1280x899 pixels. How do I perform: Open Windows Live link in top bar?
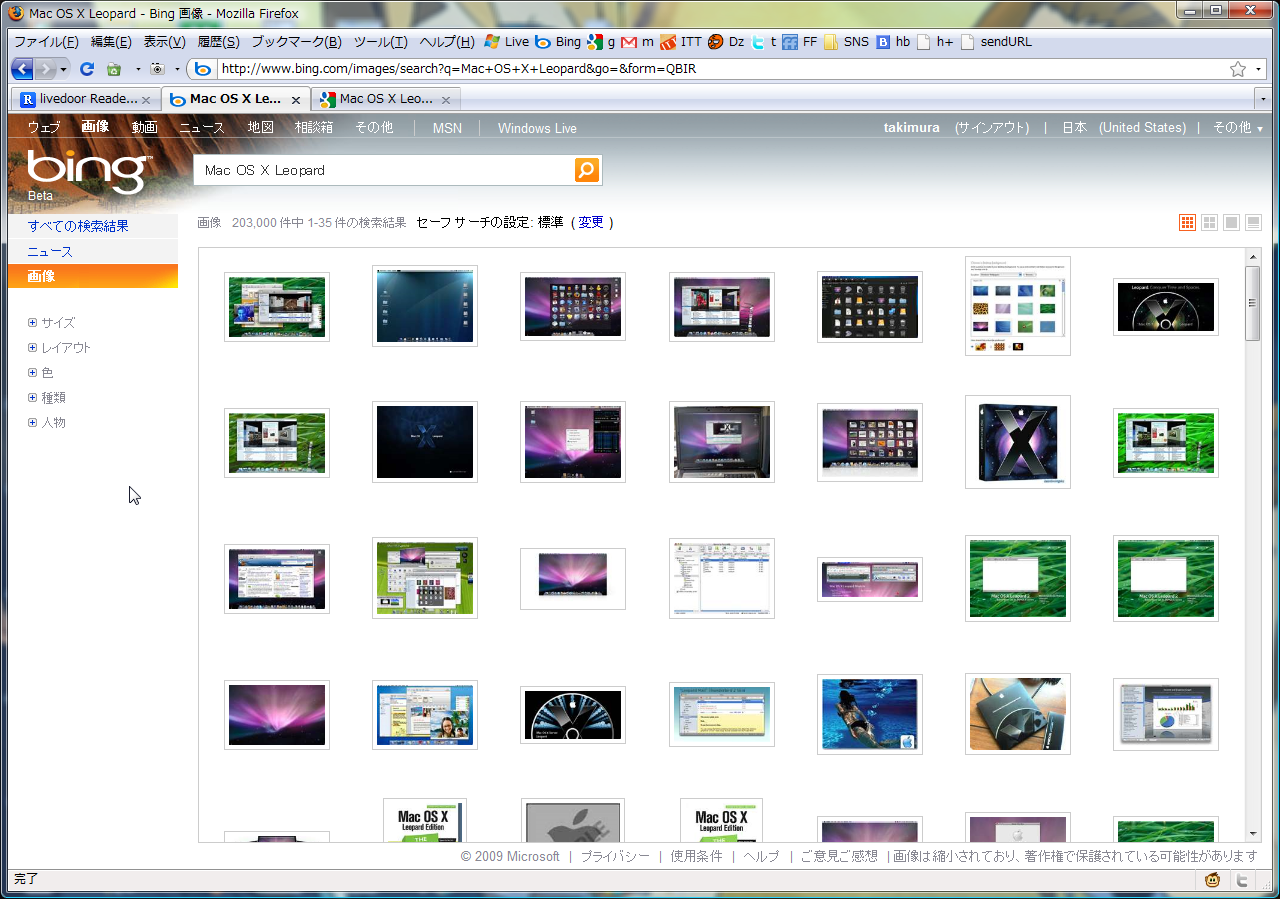[537, 128]
